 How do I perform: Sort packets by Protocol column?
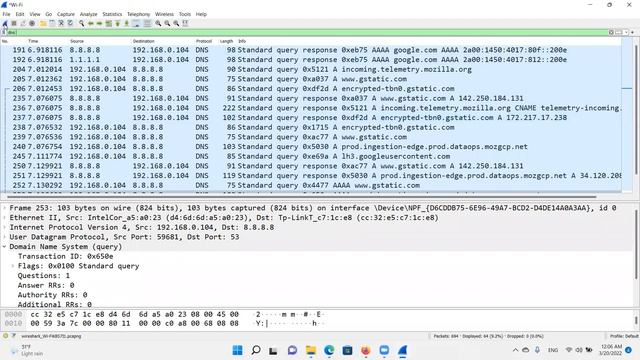pos(204,41)
